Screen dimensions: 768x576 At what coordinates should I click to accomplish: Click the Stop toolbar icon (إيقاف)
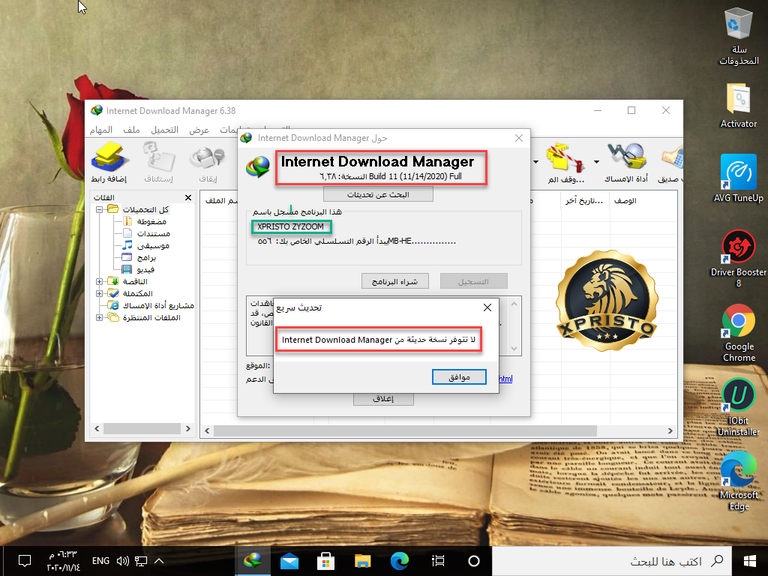[x=208, y=163]
